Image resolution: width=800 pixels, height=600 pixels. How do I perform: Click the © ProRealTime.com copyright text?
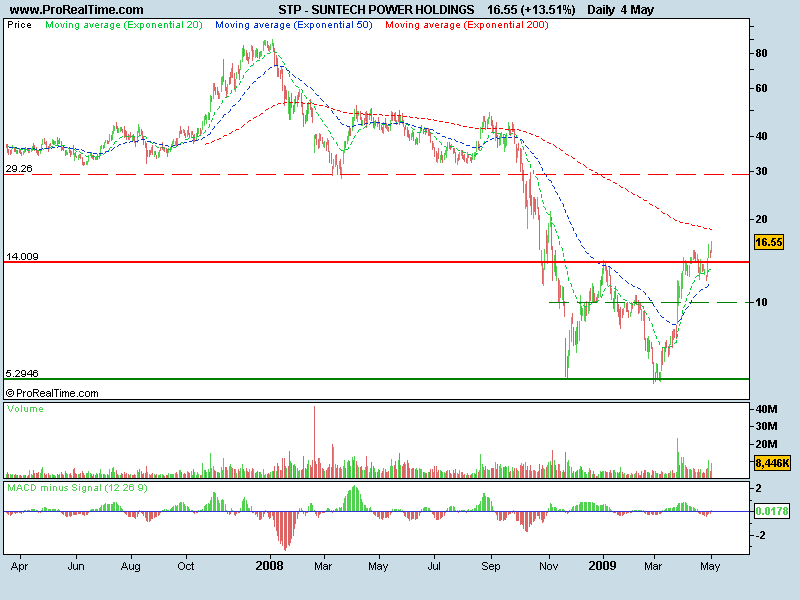tap(52, 393)
